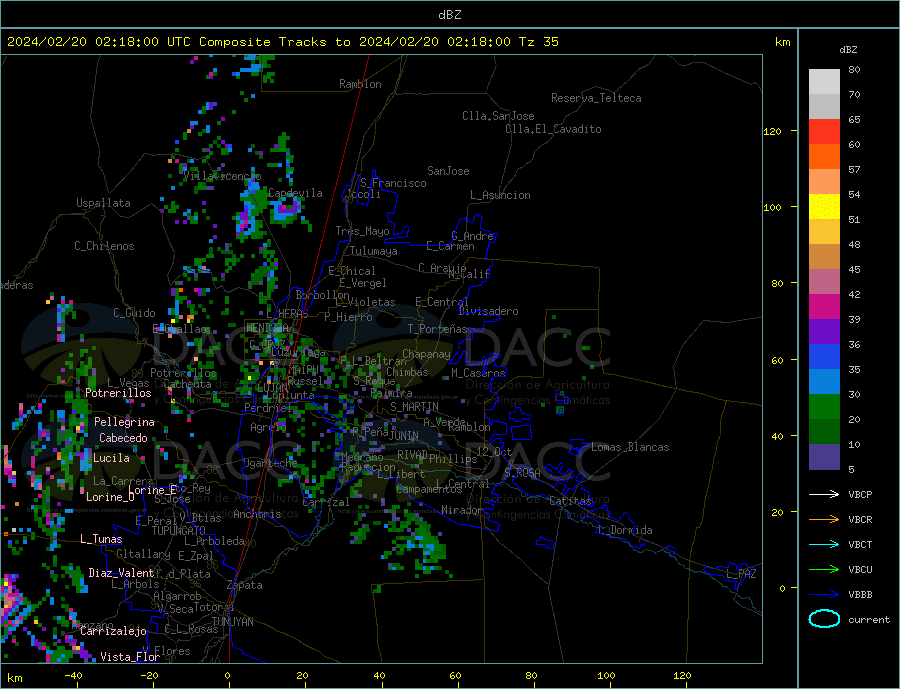Click the Divisadero label
This screenshot has width=900, height=689.
pyautogui.click(x=488, y=311)
